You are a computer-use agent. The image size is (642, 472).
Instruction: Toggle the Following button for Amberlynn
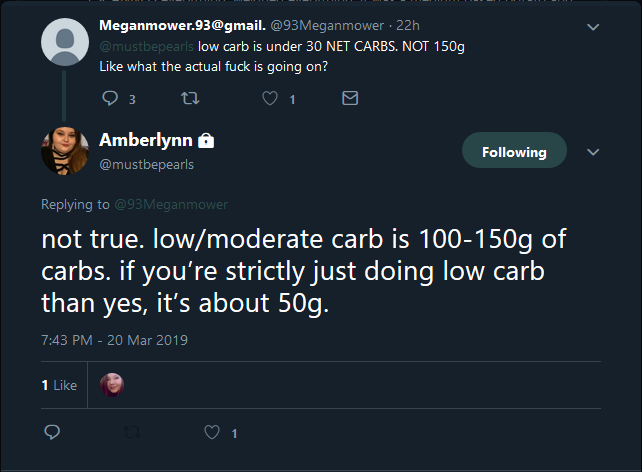coord(514,150)
